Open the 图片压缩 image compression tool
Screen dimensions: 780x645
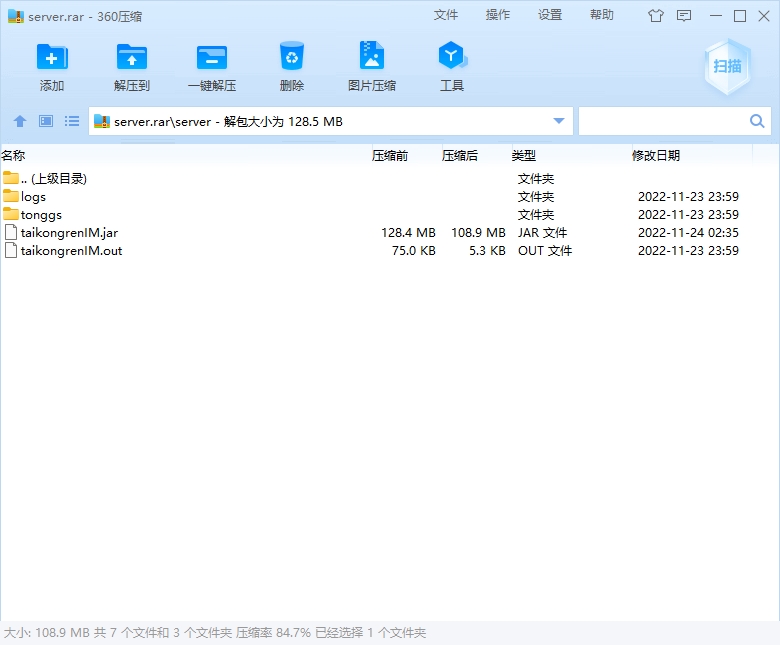(x=372, y=55)
